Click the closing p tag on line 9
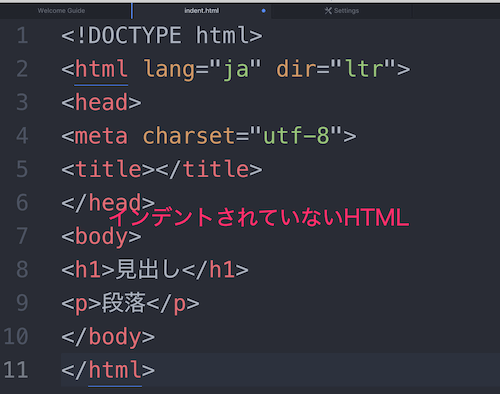 (x=173, y=303)
